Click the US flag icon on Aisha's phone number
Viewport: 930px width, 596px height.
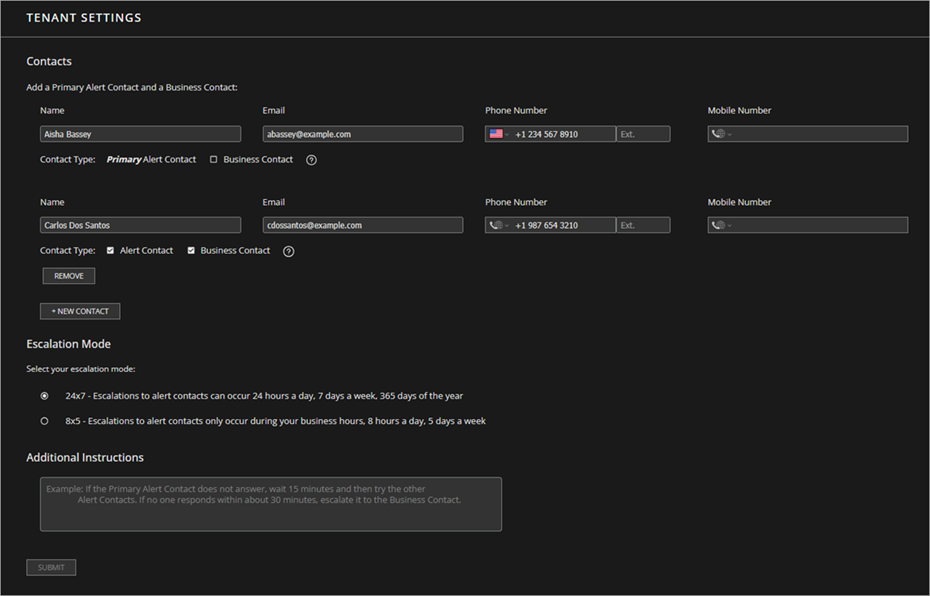(495, 133)
